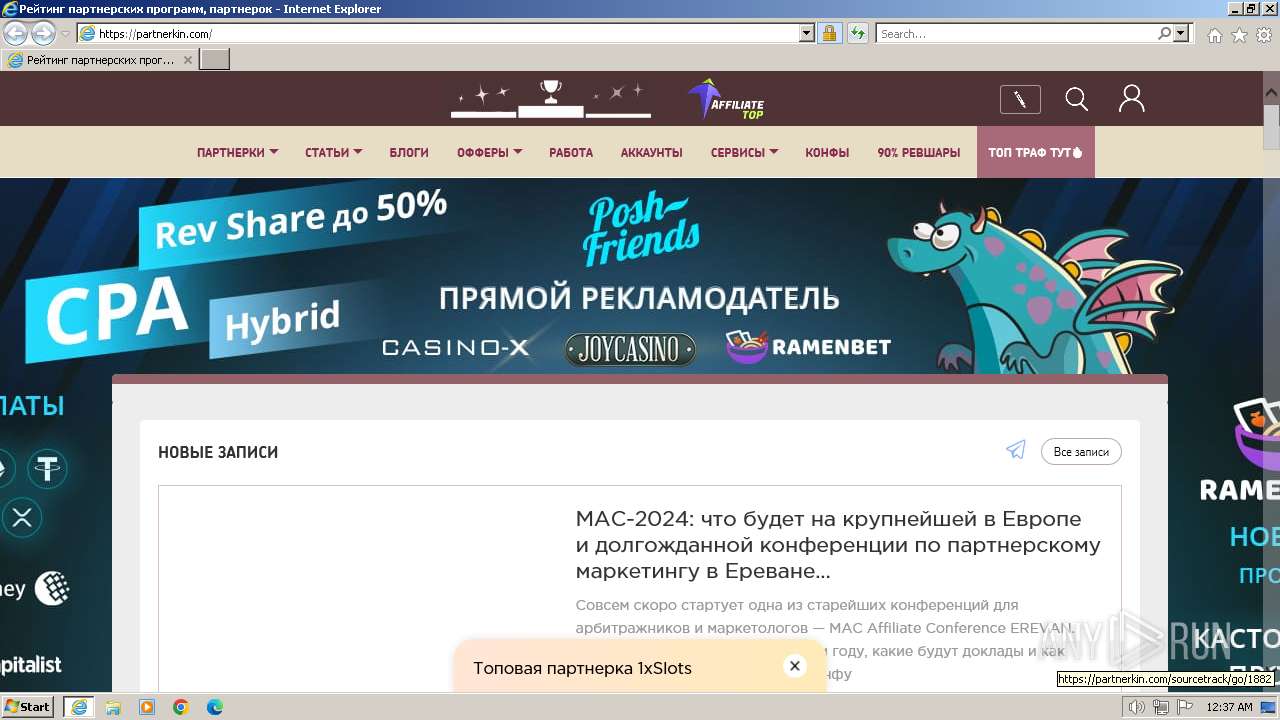Open the site search magnifier icon
Screen dimensions: 1280x720
click(1076, 98)
